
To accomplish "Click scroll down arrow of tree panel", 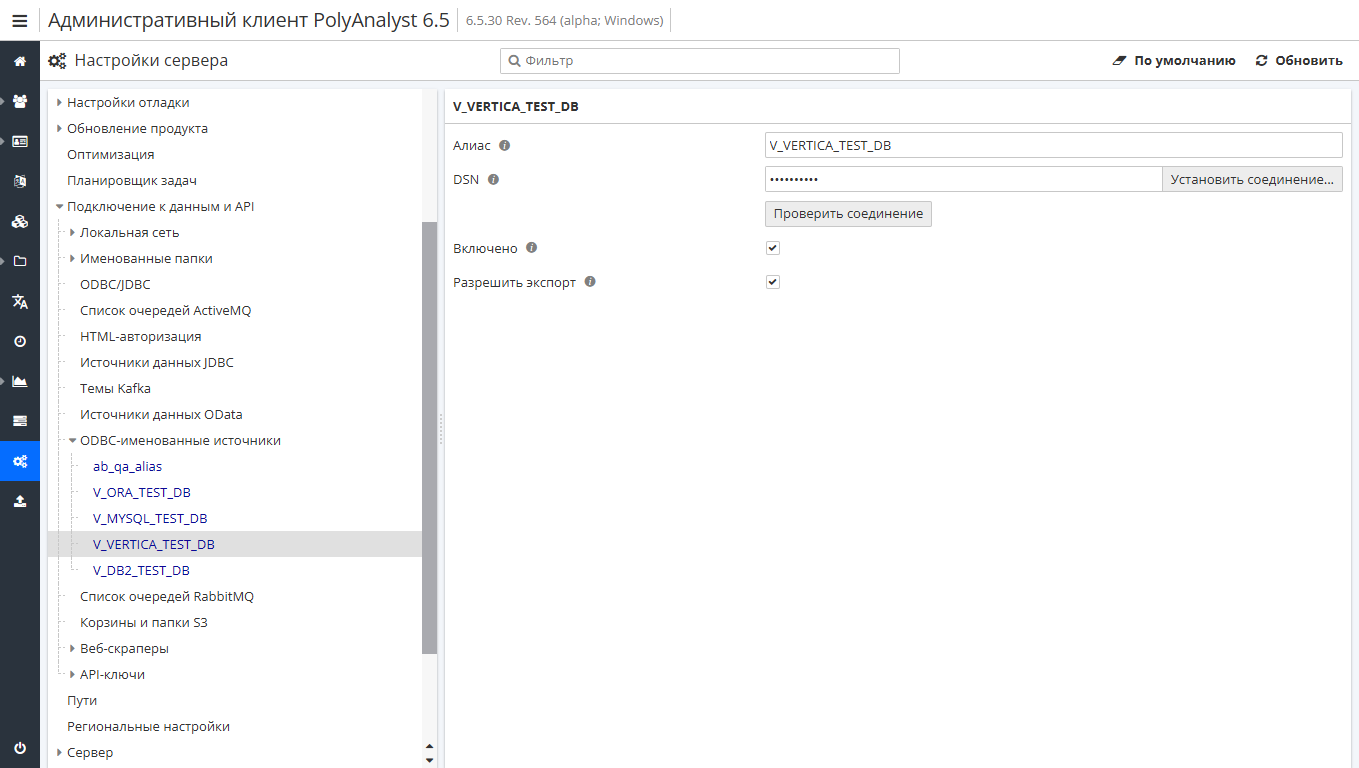I will 430,760.
